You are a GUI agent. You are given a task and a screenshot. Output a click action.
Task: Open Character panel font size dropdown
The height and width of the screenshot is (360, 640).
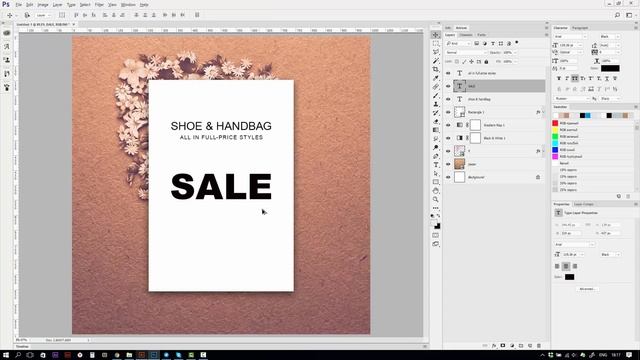coord(570,45)
